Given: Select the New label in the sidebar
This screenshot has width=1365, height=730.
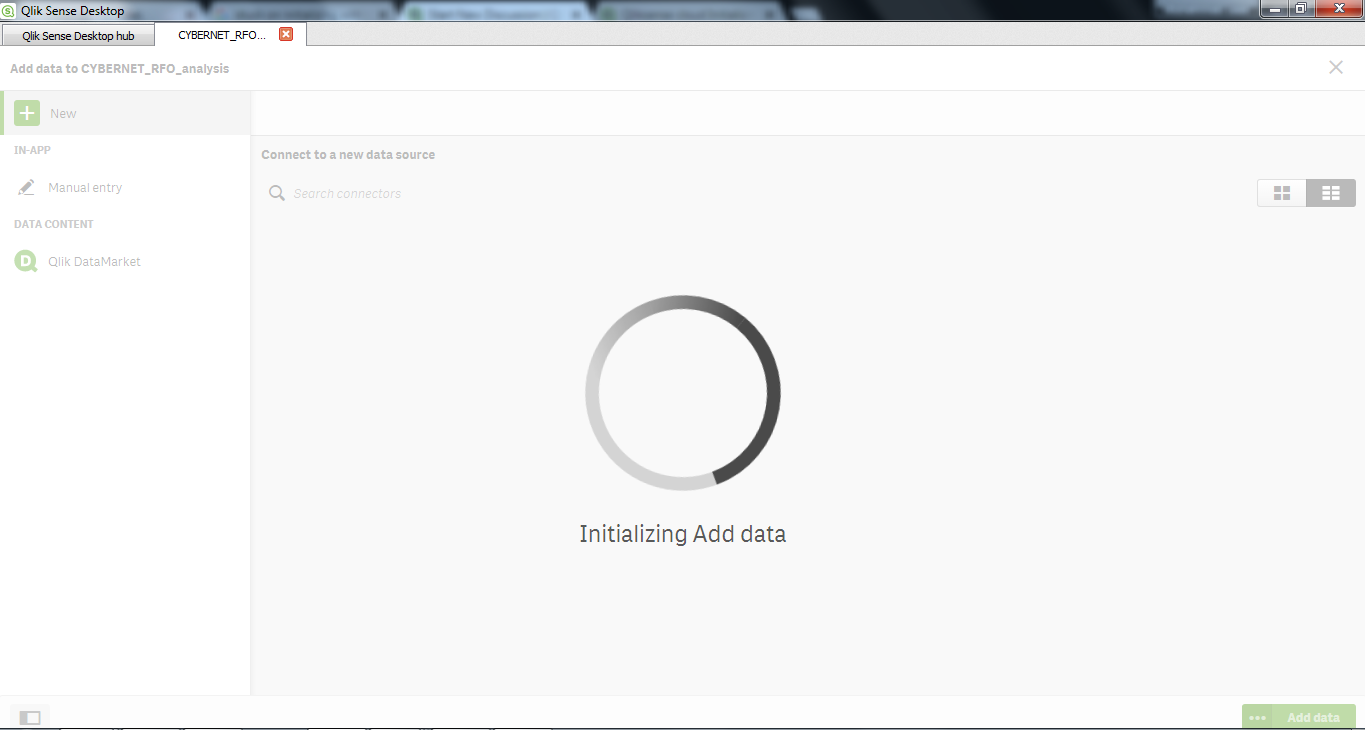Looking at the screenshot, I should pos(63,114).
